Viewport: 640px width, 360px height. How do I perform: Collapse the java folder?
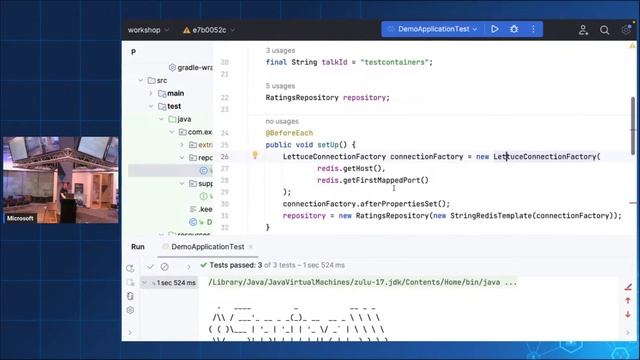161,119
